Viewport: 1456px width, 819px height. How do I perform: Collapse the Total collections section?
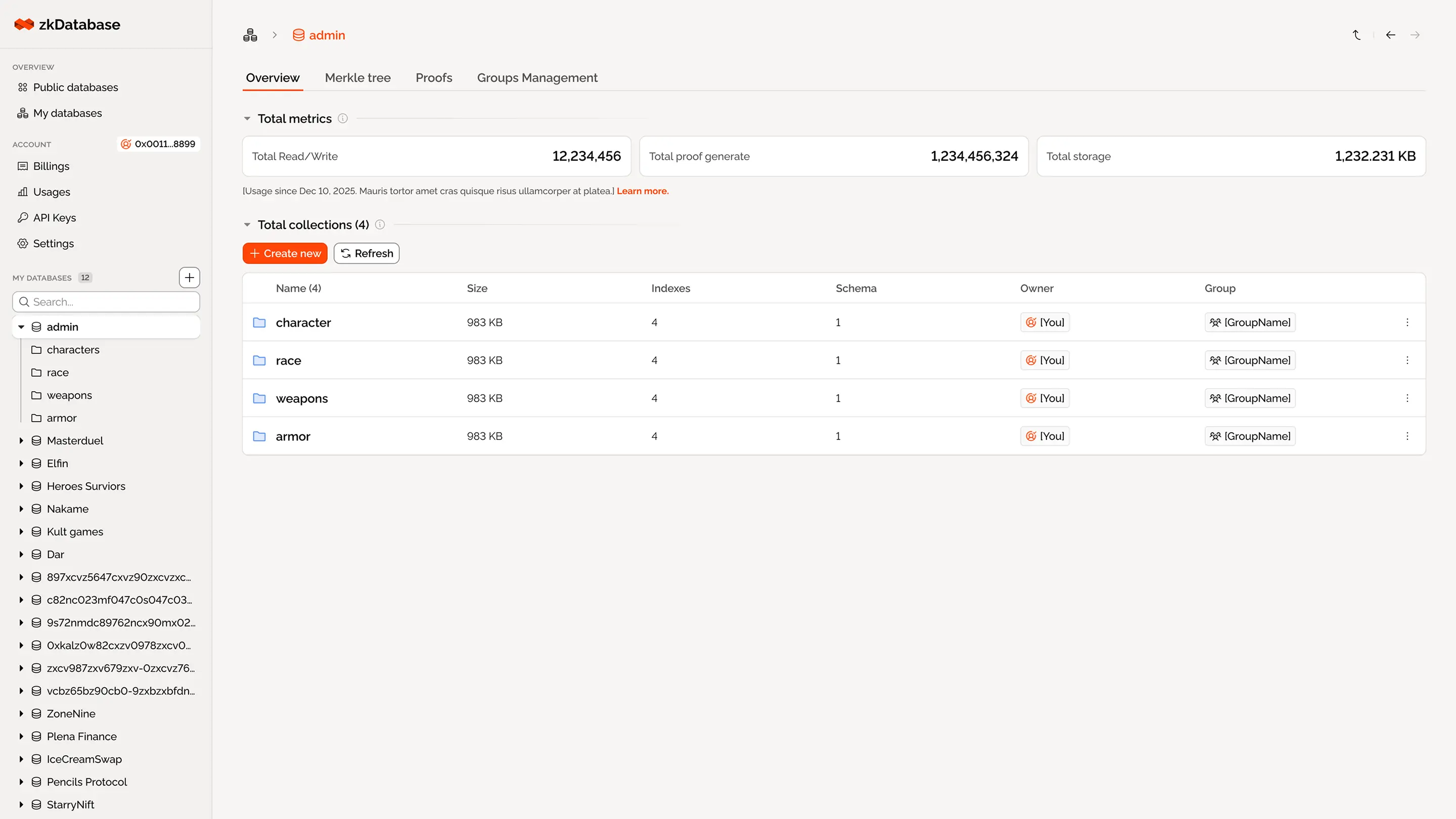click(247, 225)
